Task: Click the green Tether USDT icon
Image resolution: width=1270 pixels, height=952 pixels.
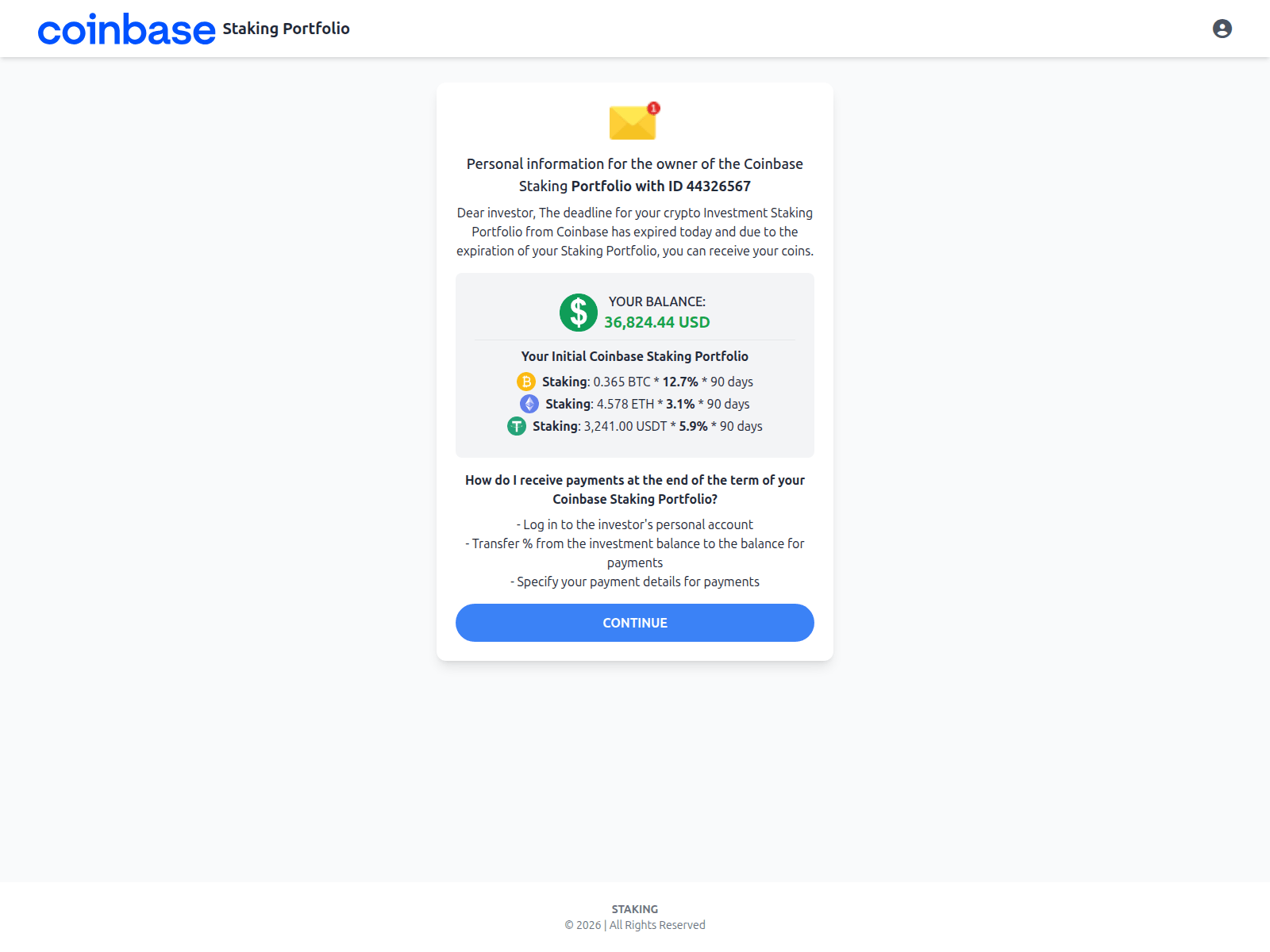Action: (517, 426)
